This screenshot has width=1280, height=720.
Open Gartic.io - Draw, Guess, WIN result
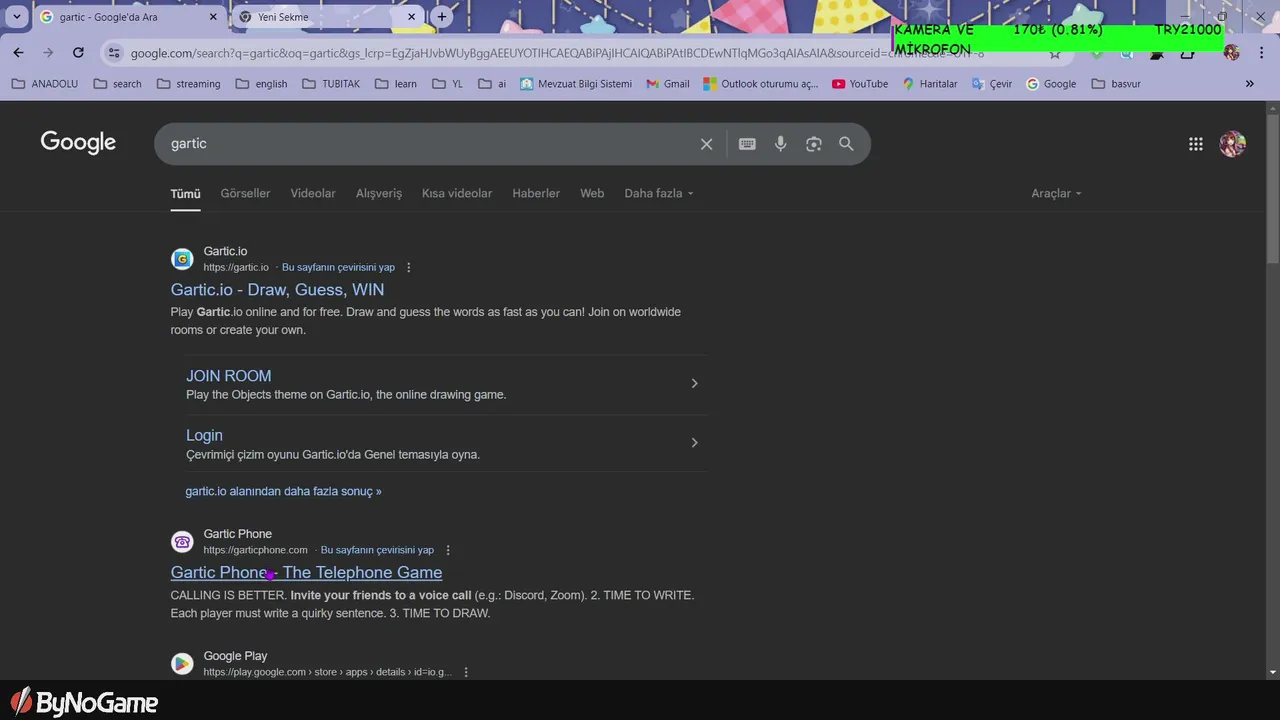[x=277, y=290]
